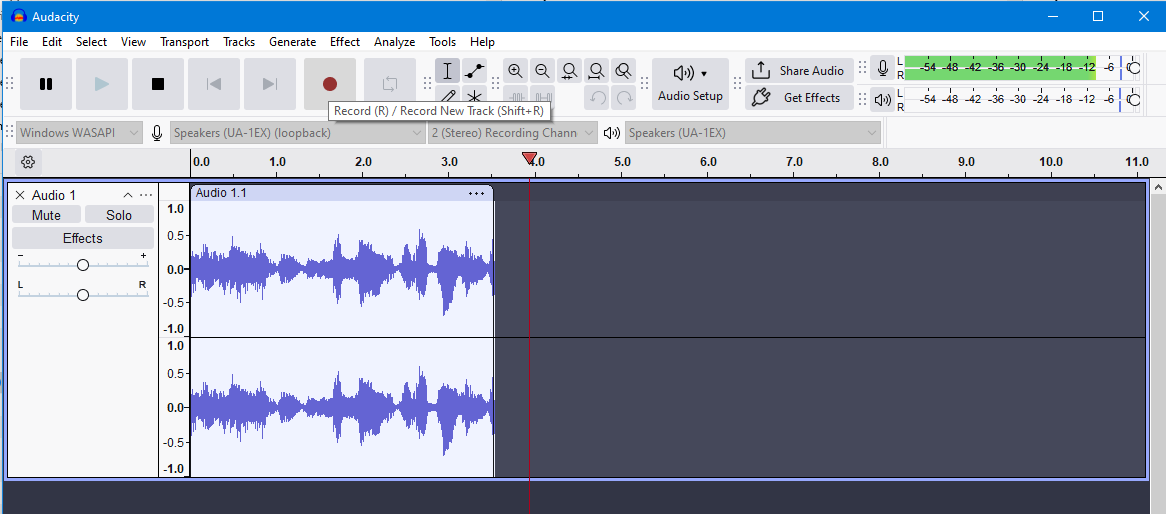Select the Audio 1.1 clip title bar

(x=342, y=193)
